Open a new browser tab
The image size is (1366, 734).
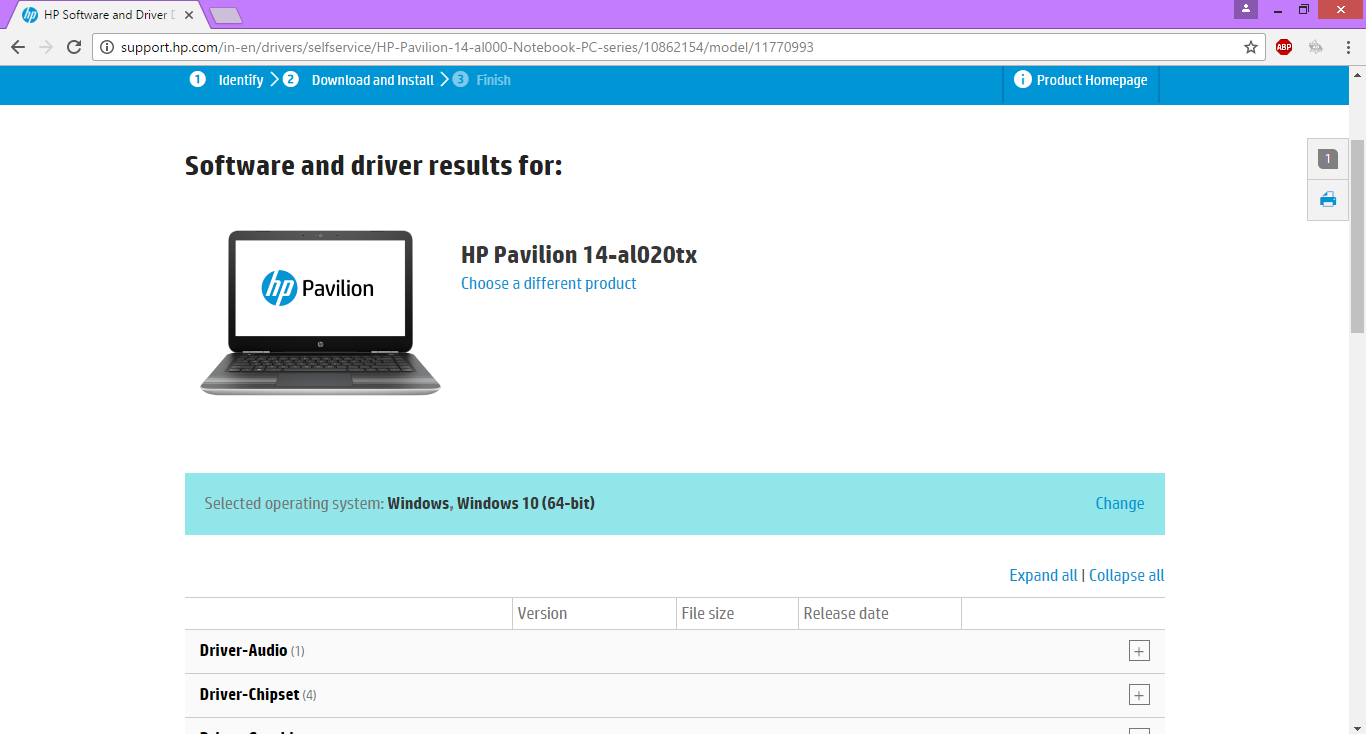point(226,15)
